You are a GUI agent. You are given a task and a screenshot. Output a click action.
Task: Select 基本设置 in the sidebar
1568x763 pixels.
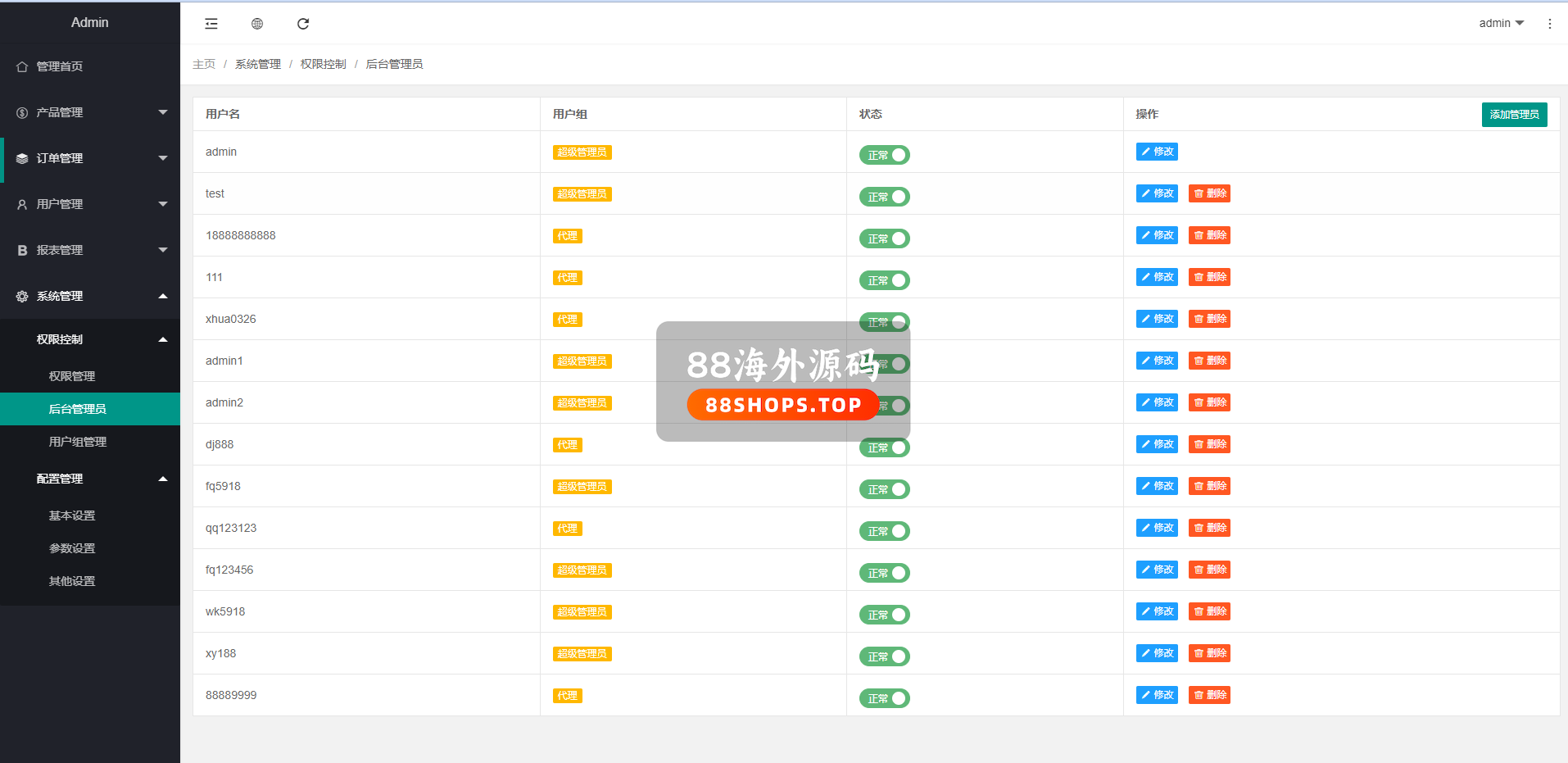(x=72, y=515)
